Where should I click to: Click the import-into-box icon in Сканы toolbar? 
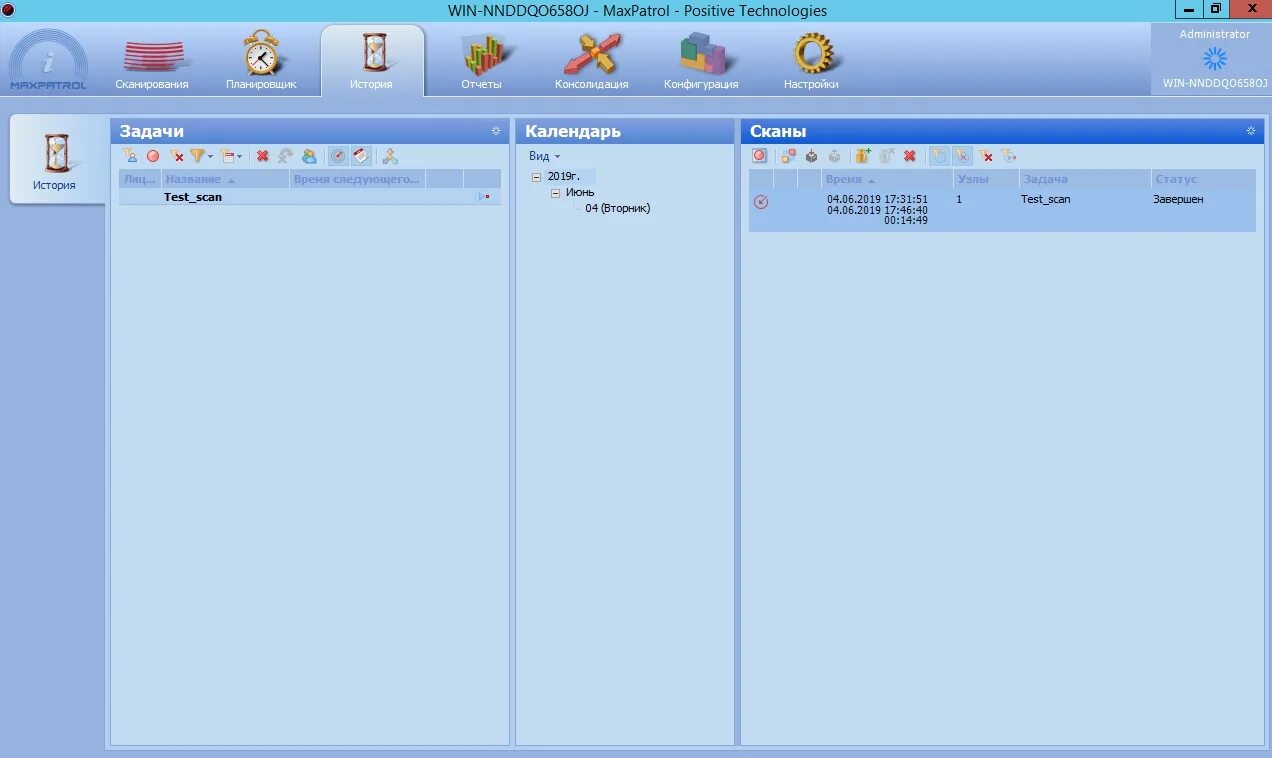tap(812, 156)
